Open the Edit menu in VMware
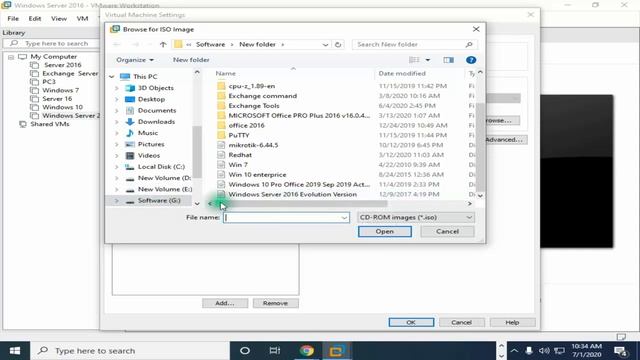The height and width of the screenshot is (360, 640). coord(35,19)
